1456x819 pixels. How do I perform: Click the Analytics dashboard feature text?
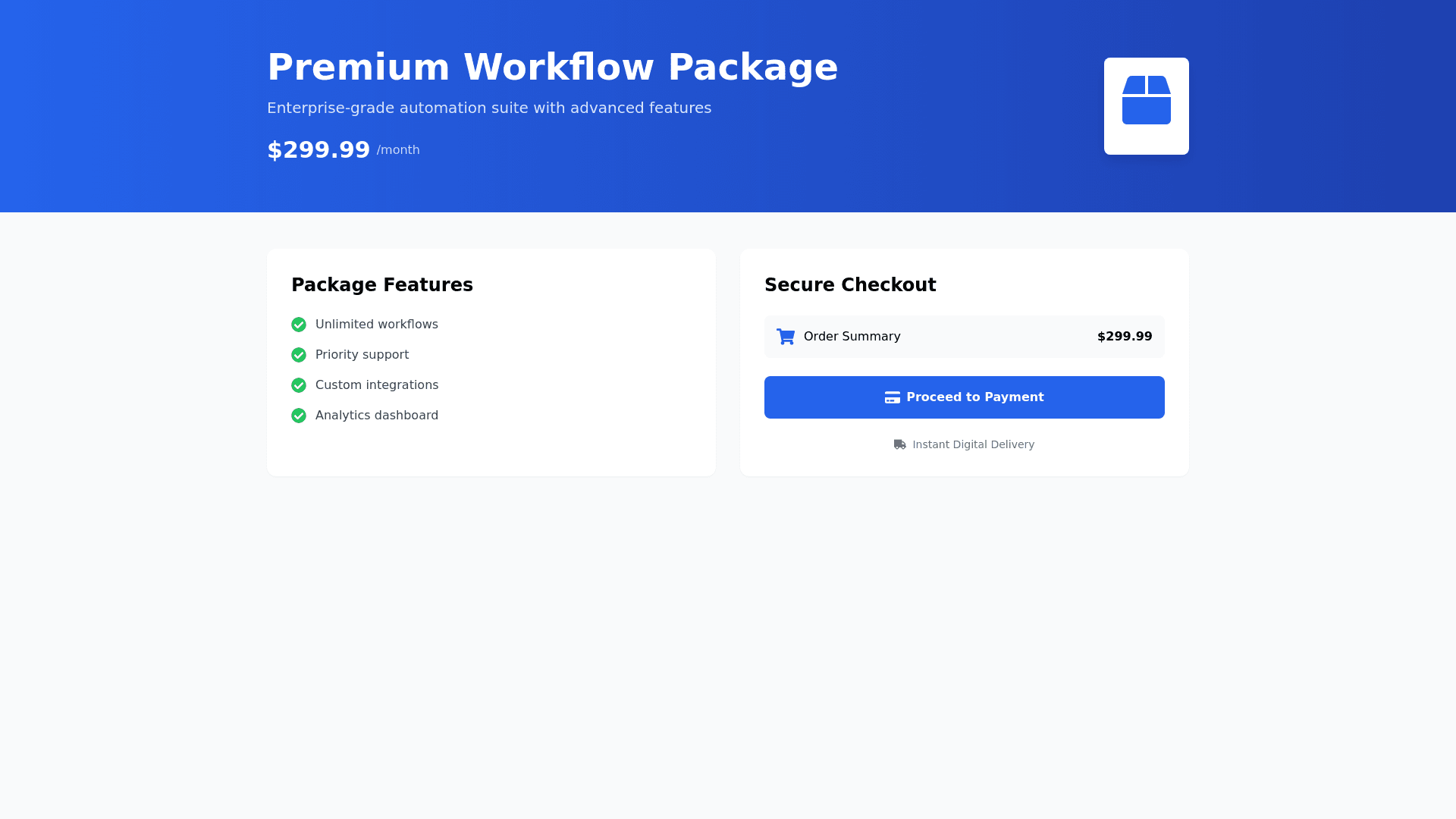point(376,416)
